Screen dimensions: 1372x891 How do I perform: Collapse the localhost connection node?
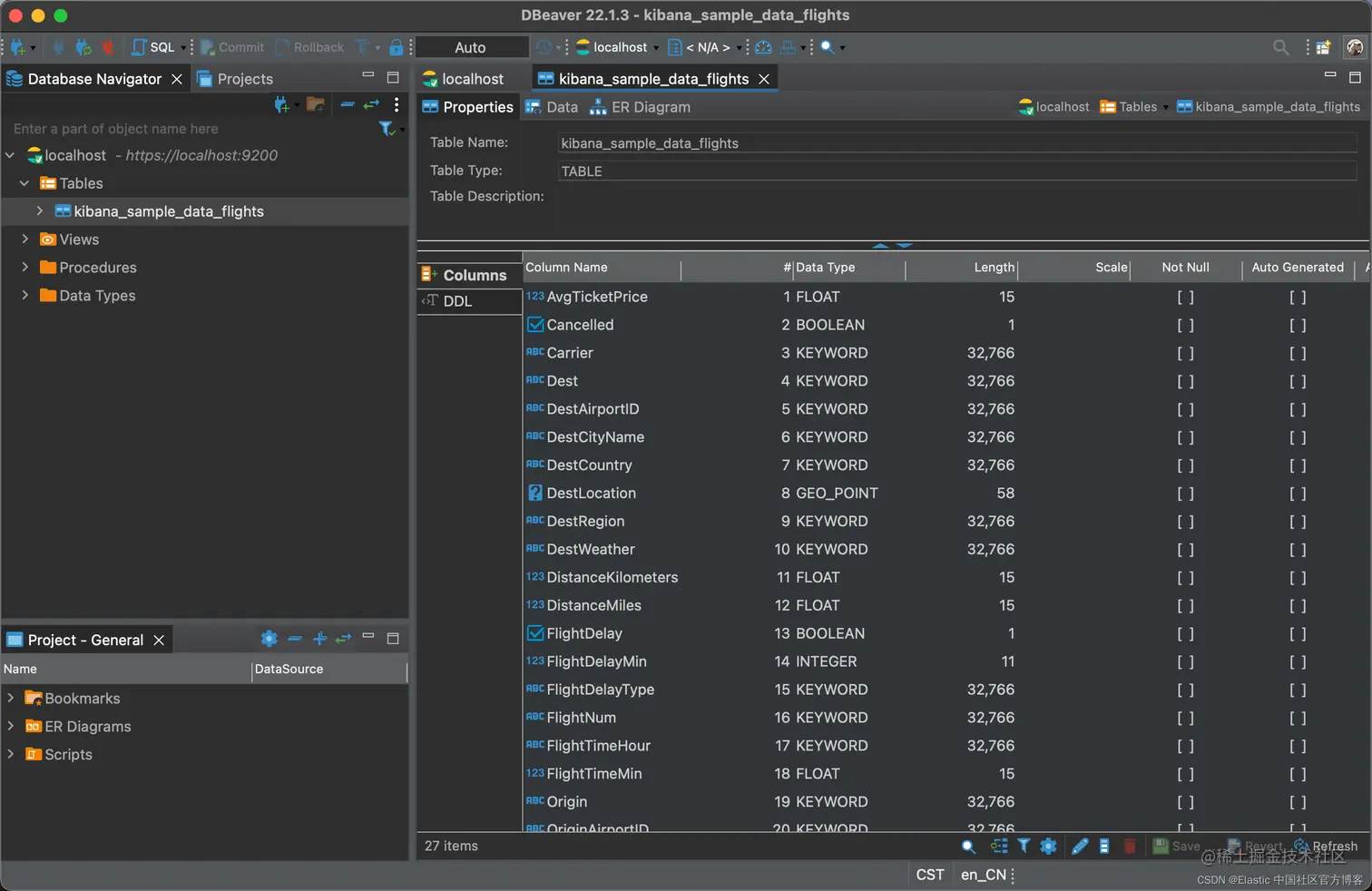click(x=10, y=155)
